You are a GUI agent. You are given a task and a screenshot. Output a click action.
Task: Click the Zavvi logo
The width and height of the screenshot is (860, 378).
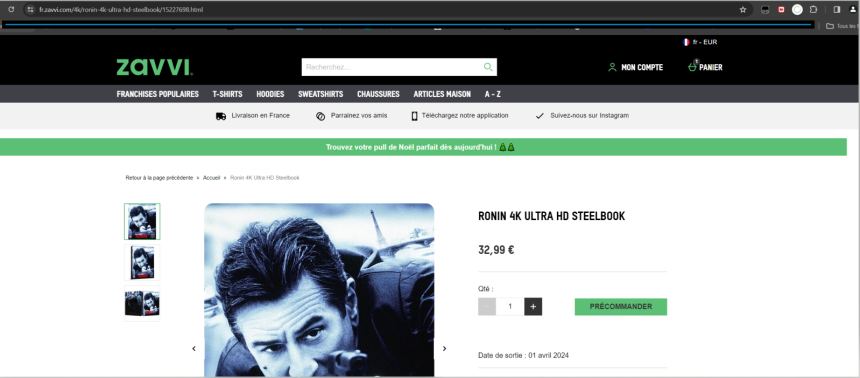pos(154,67)
